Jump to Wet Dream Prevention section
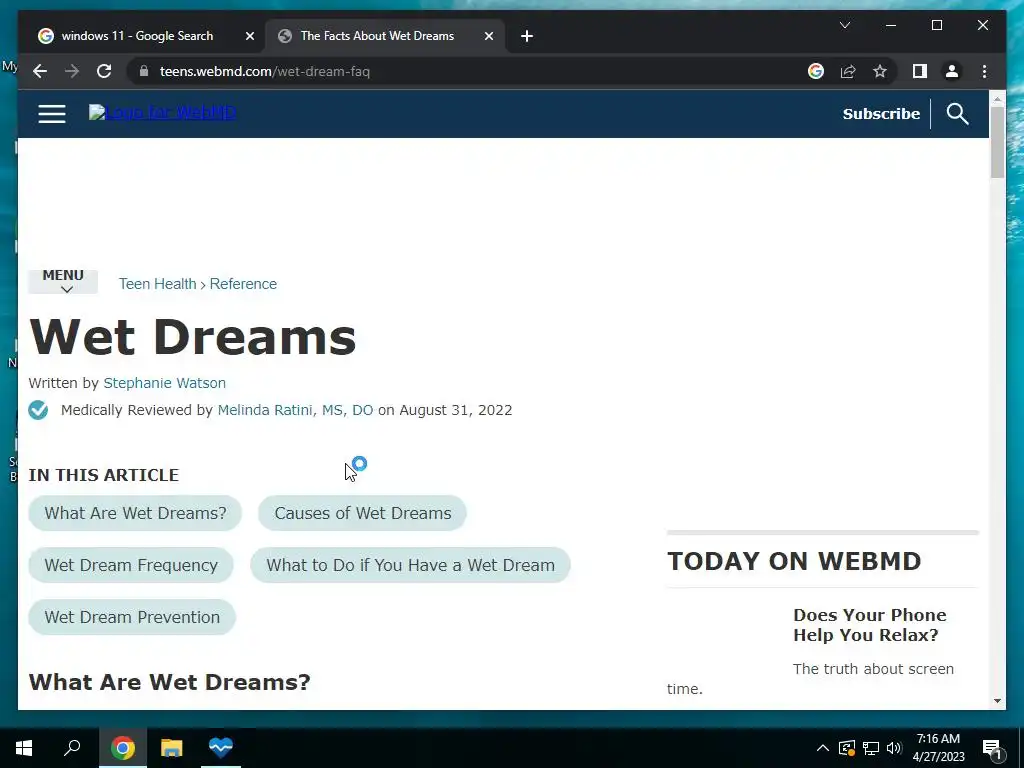 pos(132,617)
